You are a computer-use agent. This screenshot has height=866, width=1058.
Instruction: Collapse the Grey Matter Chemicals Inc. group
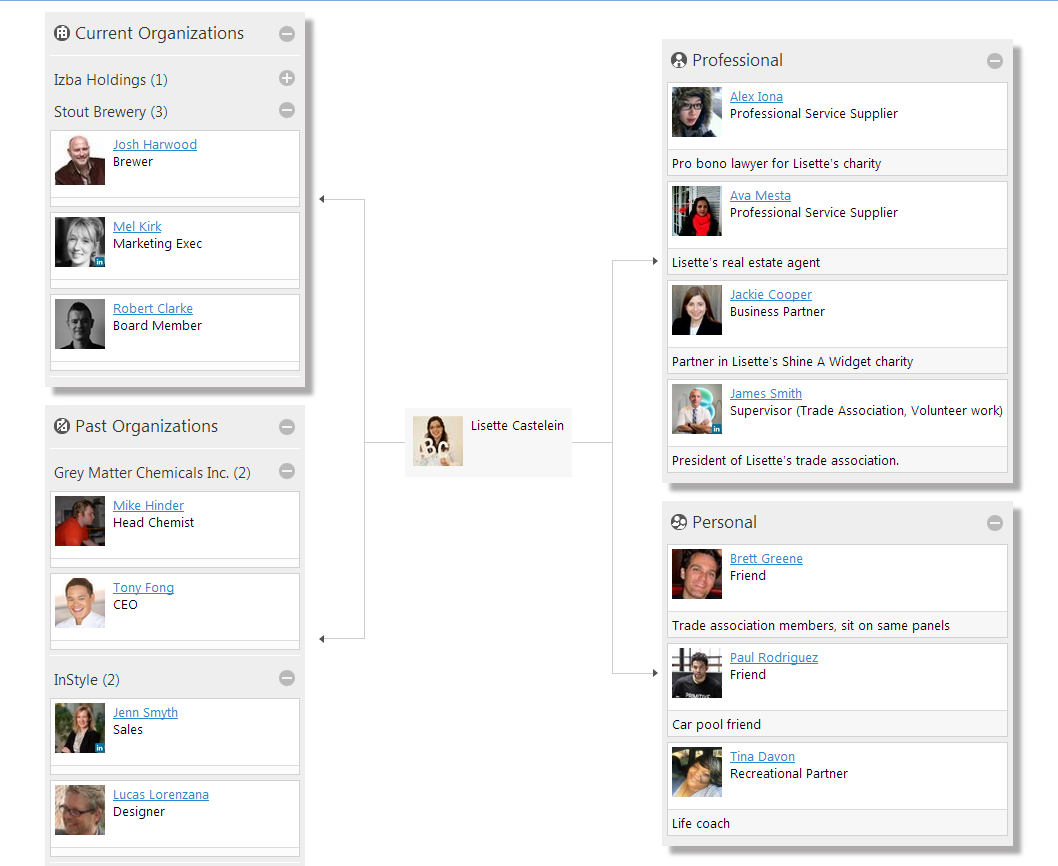click(x=287, y=471)
